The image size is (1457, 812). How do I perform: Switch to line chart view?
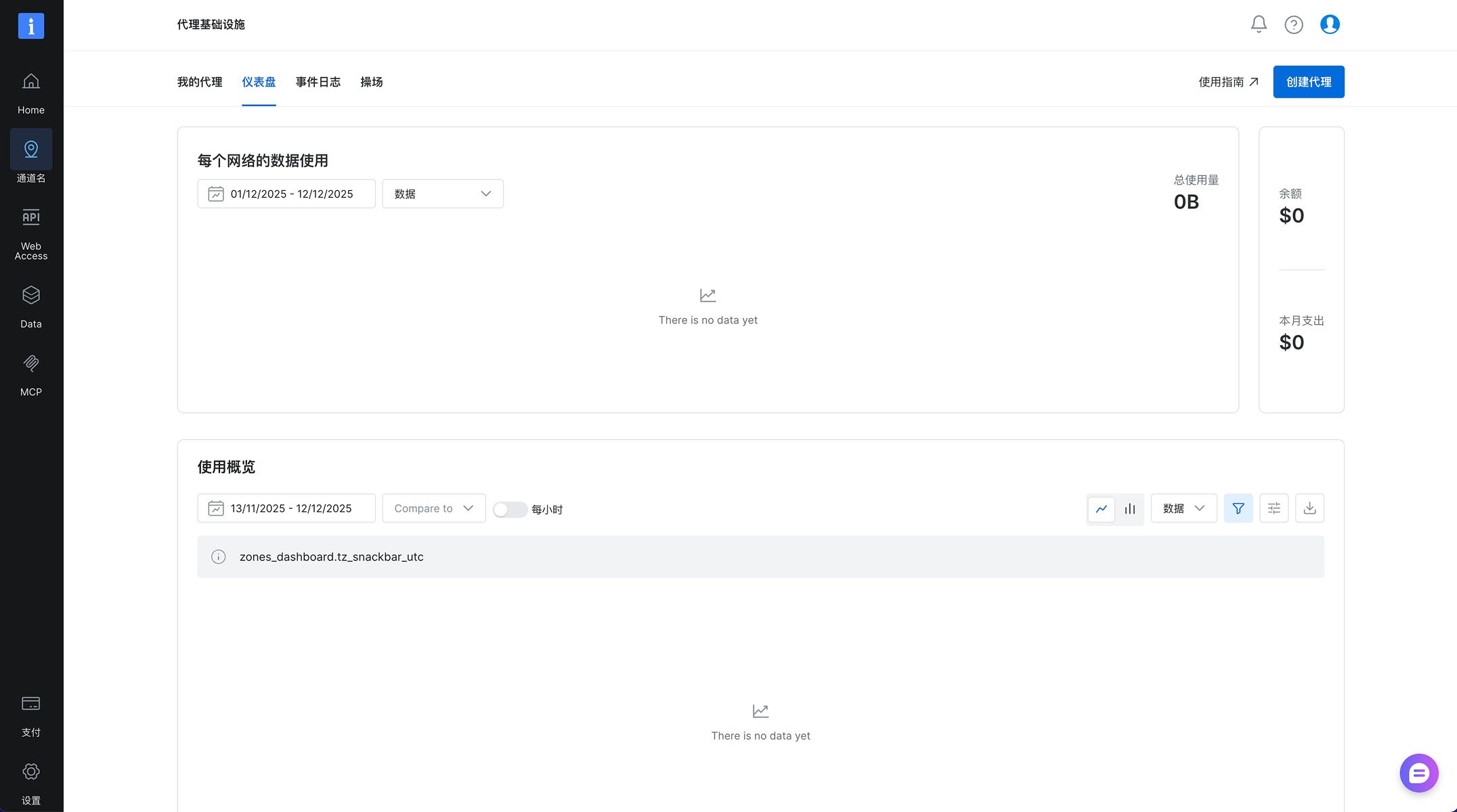(1102, 509)
